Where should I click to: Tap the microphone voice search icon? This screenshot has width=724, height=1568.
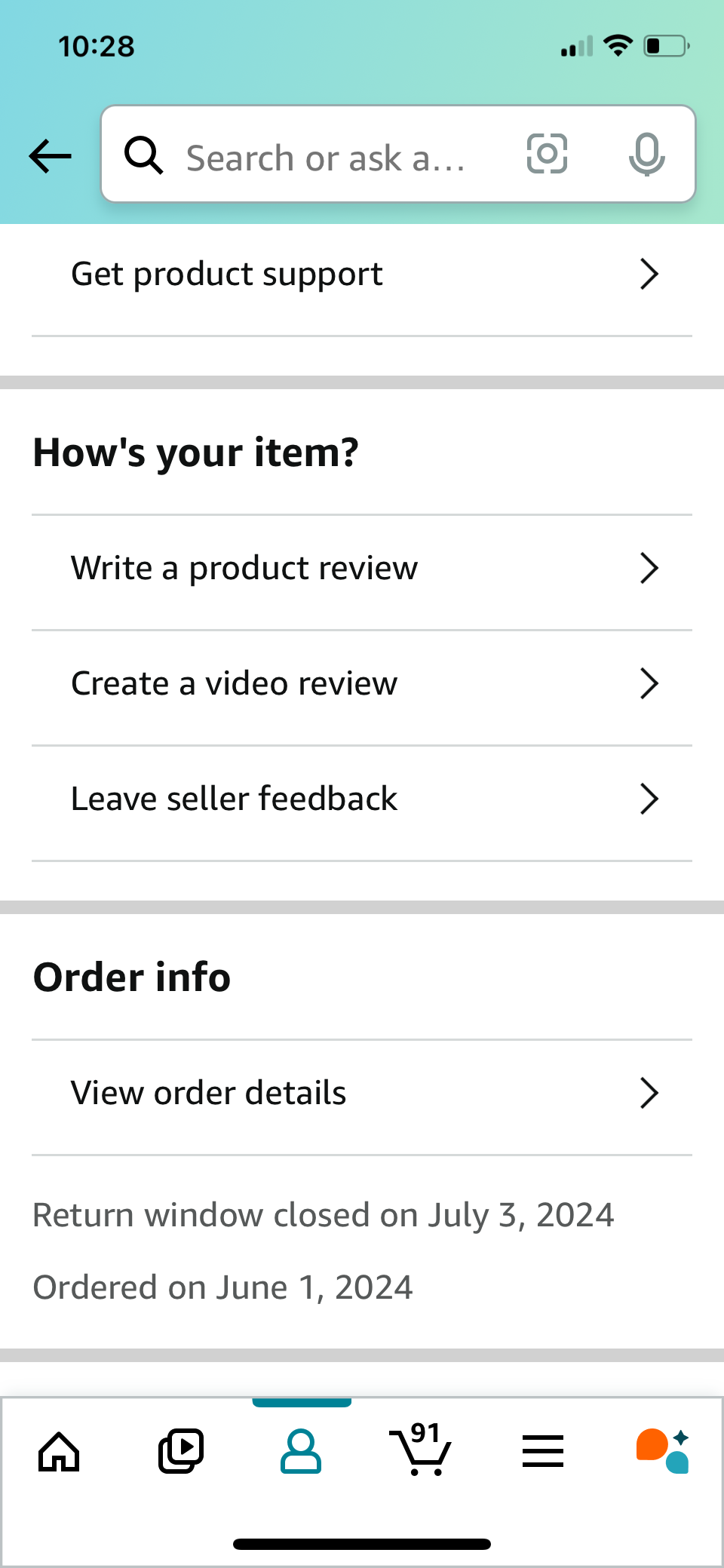pyautogui.click(x=646, y=155)
